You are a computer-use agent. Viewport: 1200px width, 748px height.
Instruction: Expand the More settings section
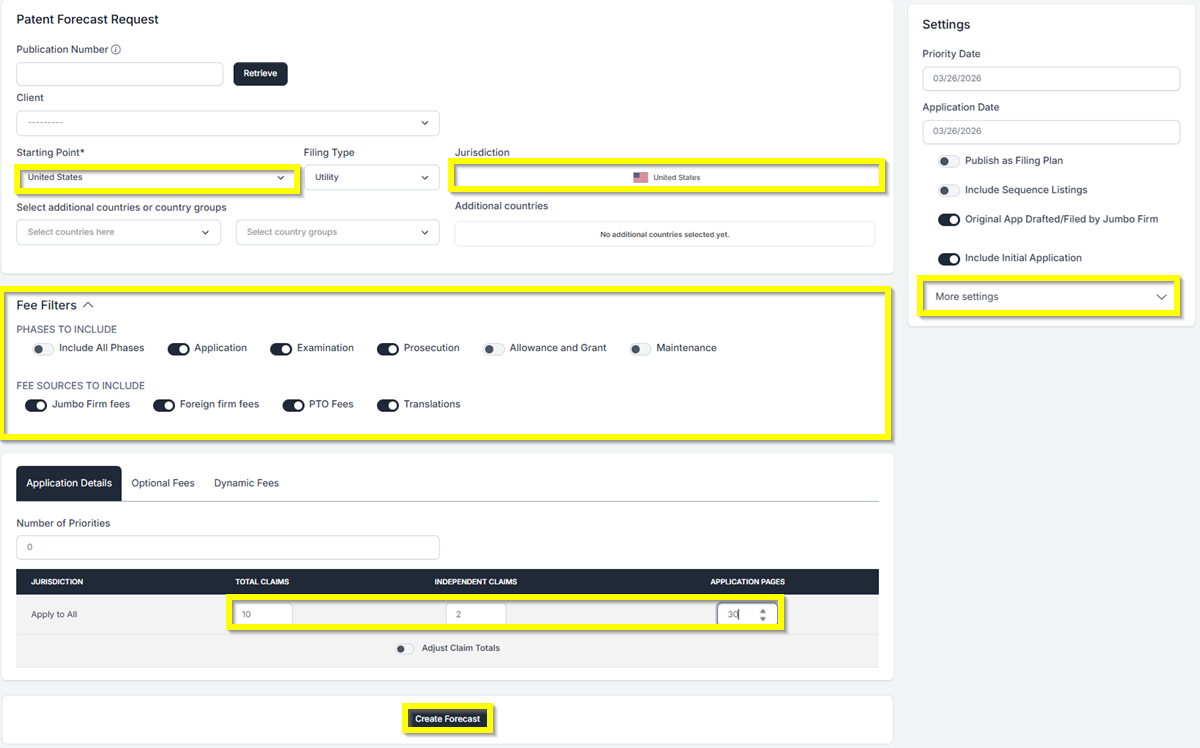click(x=1050, y=297)
